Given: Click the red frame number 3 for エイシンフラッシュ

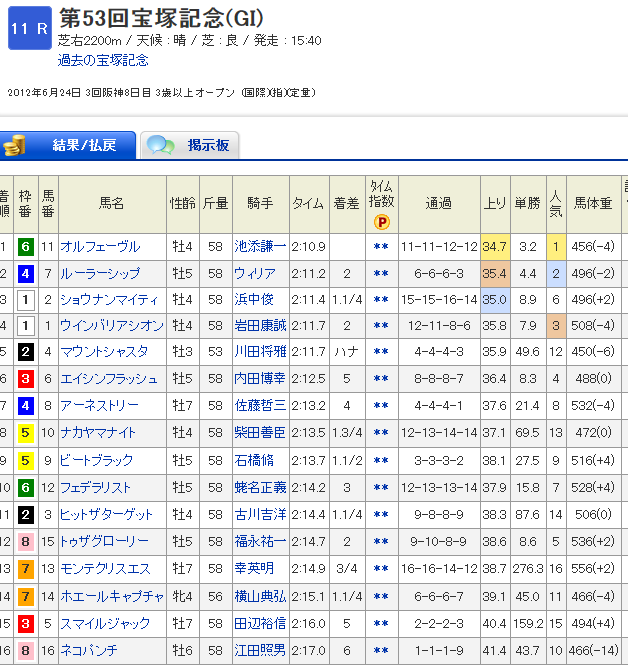Looking at the screenshot, I should point(25,378).
